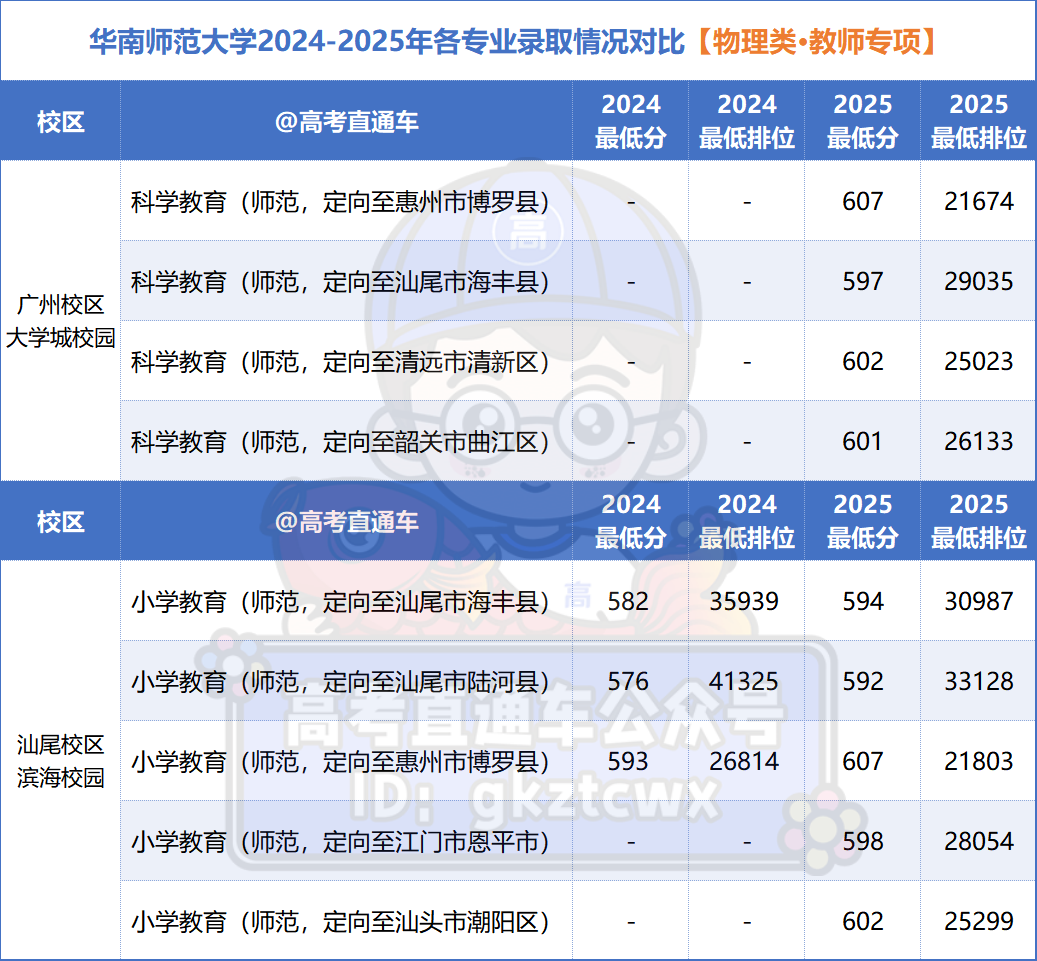Select the rank value 25299
Viewport: 1037px width, 961px height.
click(x=978, y=921)
